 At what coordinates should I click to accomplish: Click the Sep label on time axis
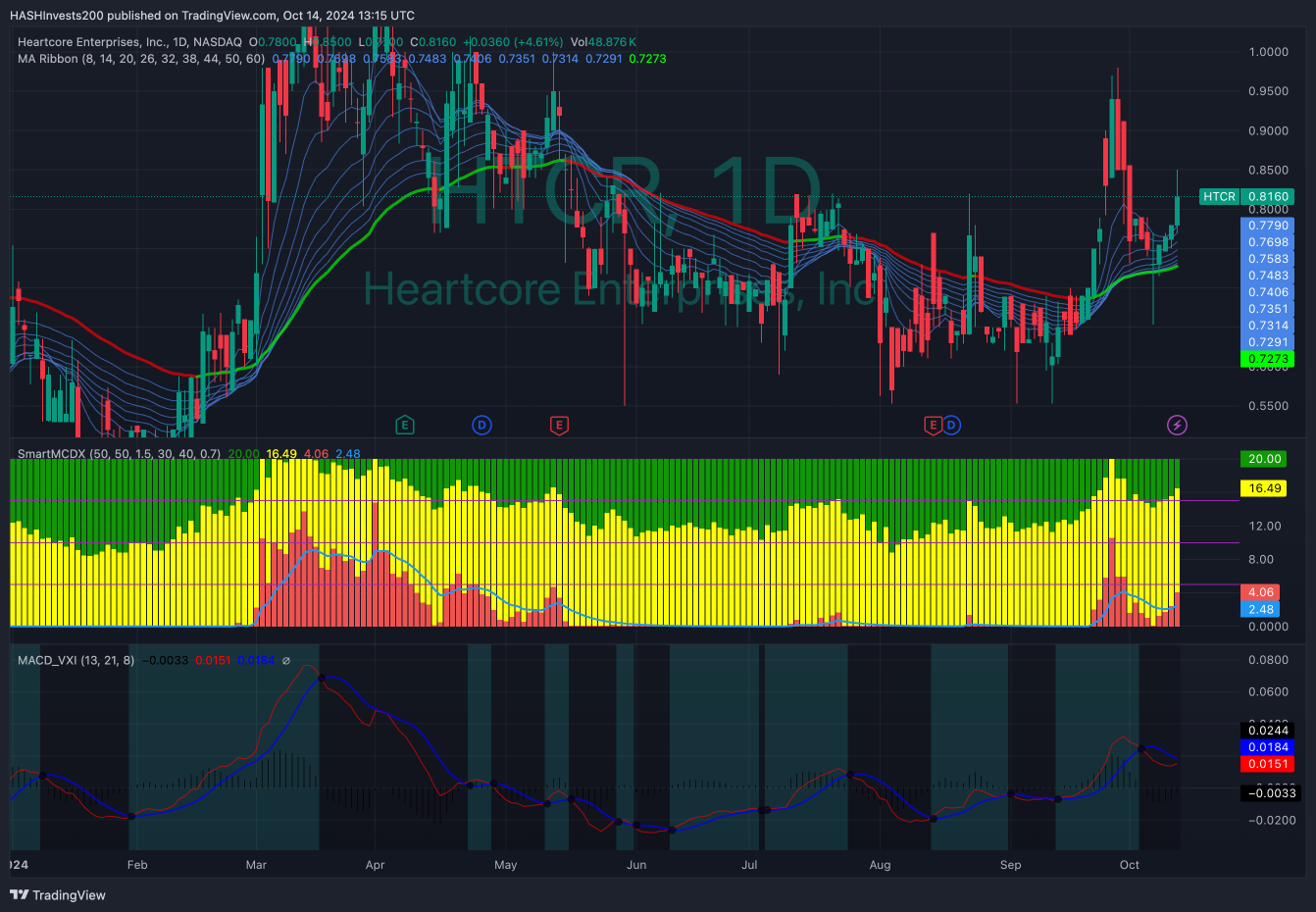point(1010,865)
